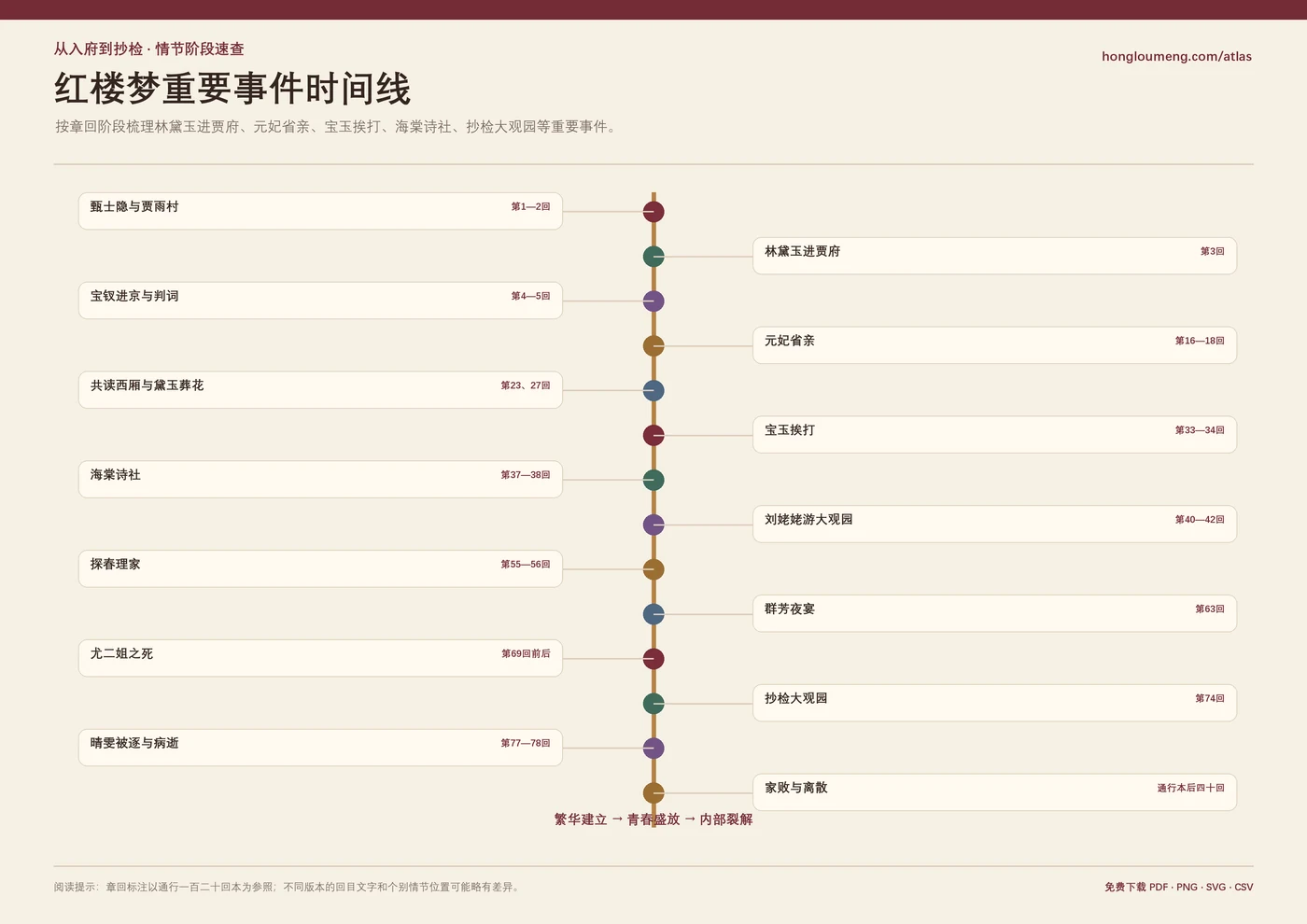This screenshot has width=1307, height=924.
Task: Click the timeline dot for 宝玉挨打
Action: pyautogui.click(x=653, y=436)
